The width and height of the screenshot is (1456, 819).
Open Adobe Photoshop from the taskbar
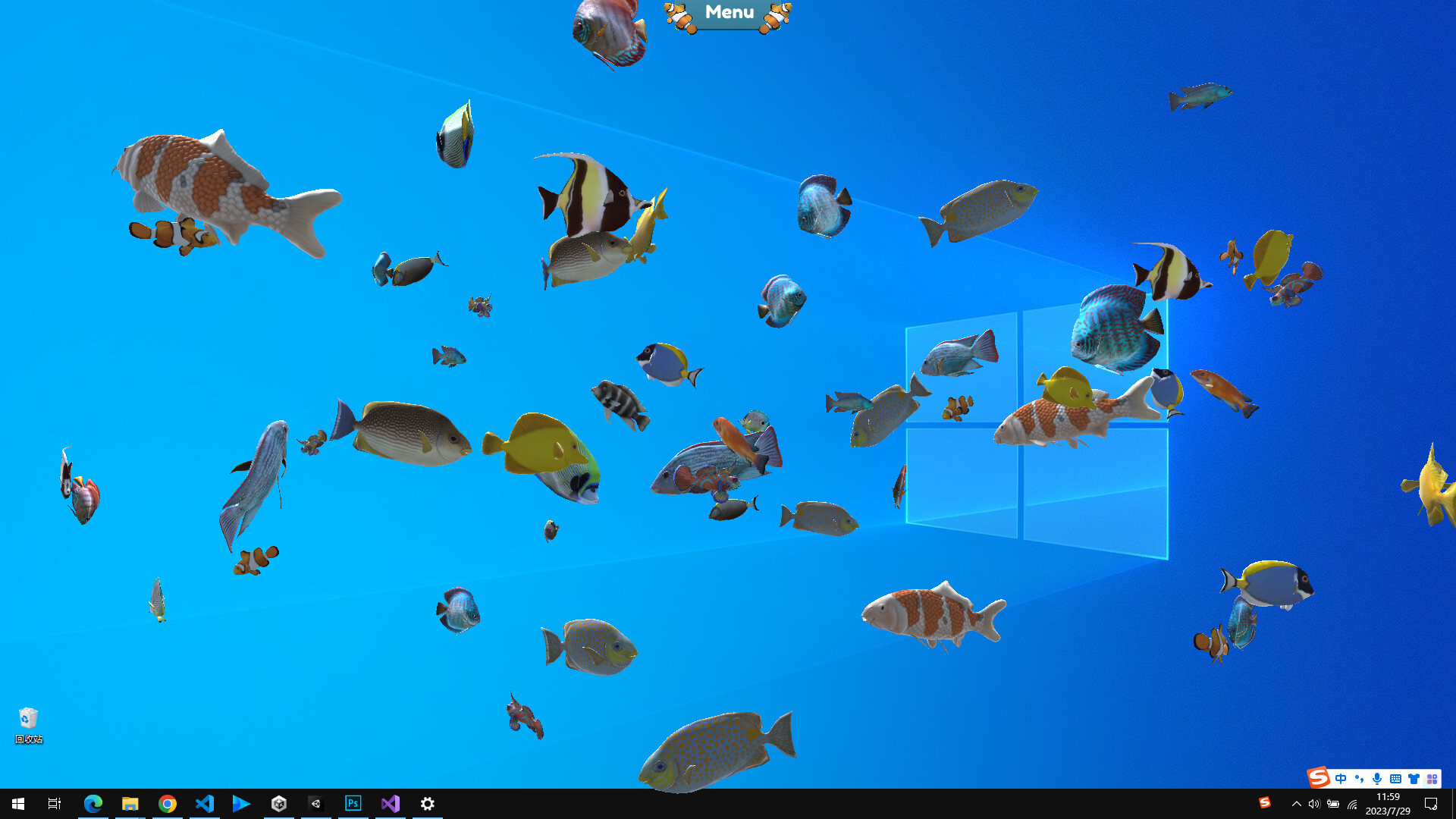(353, 803)
